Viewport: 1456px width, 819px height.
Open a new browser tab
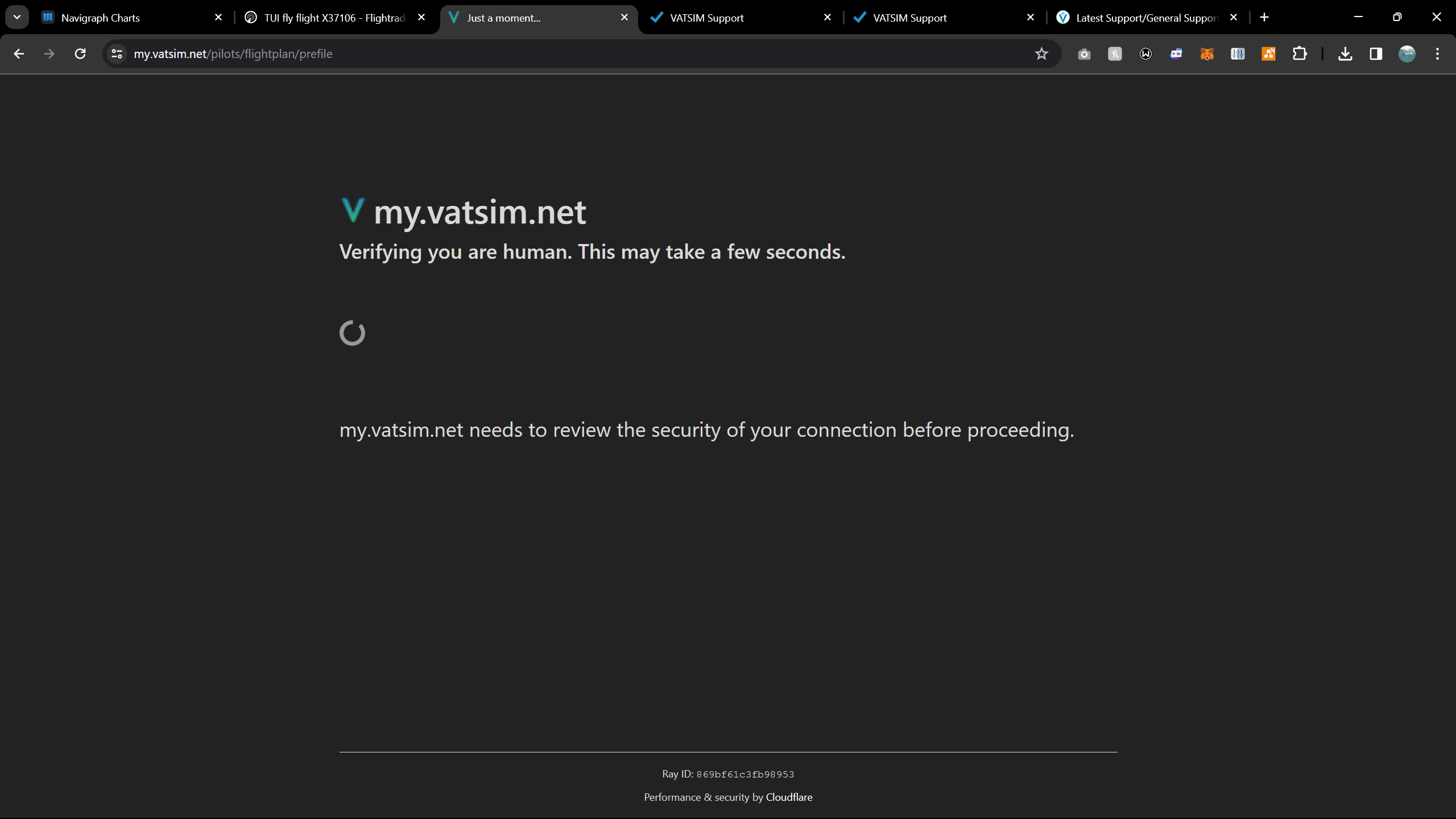tap(1264, 18)
